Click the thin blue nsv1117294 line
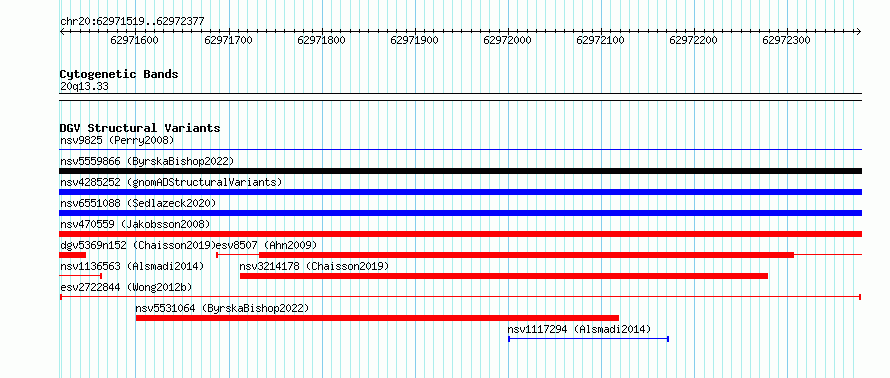Viewport: 890px width, 378px height. [x=589, y=339]
